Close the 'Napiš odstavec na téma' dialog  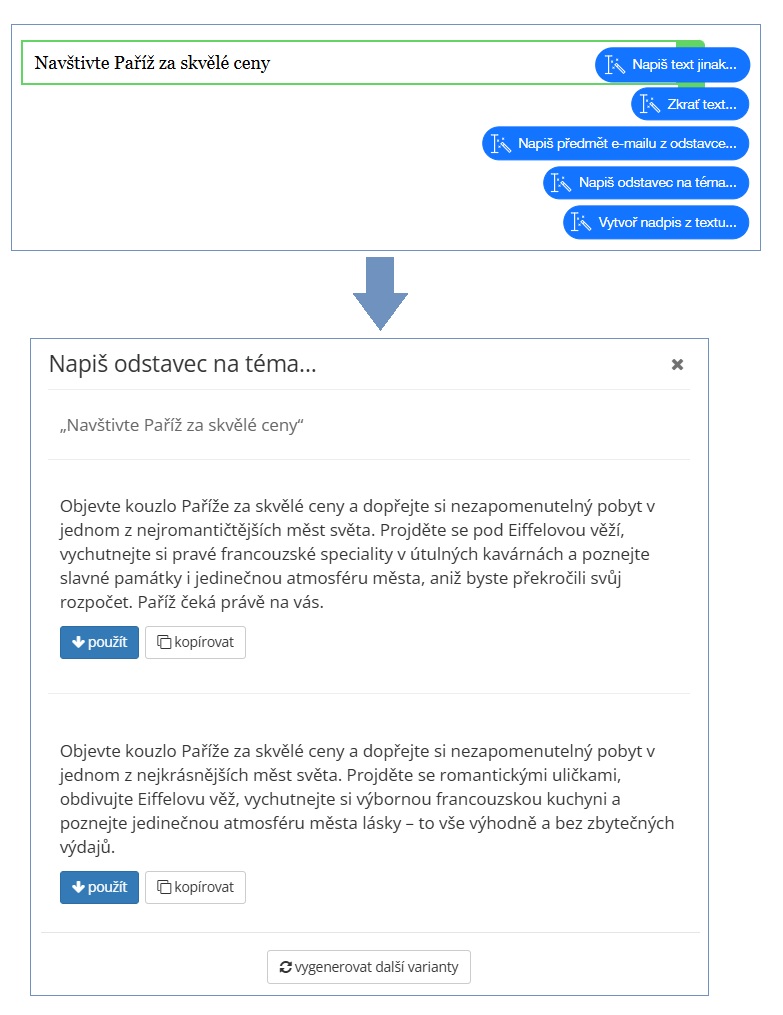pyautogui.click(x=678, y=364)
